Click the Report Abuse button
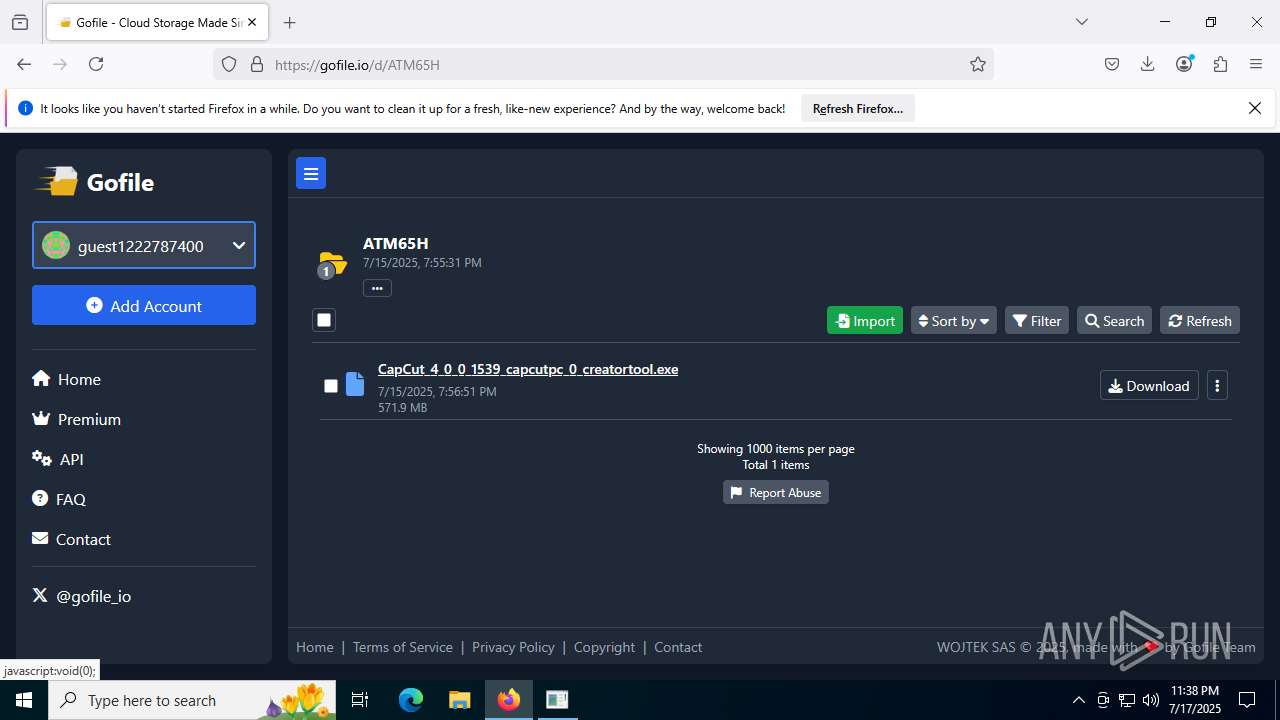 pyautogui.click(x=776, y=493)
